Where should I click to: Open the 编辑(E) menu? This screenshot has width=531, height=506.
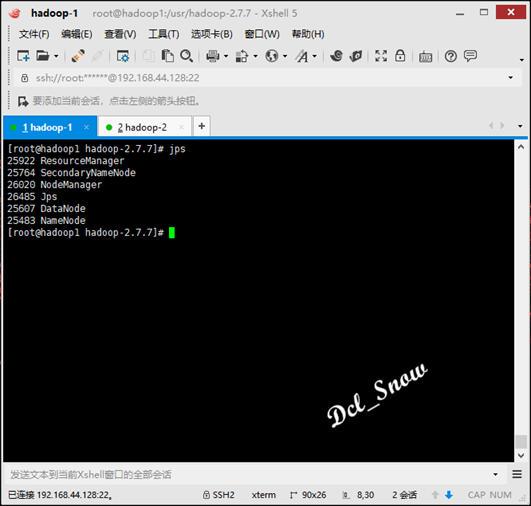[77, 34]
